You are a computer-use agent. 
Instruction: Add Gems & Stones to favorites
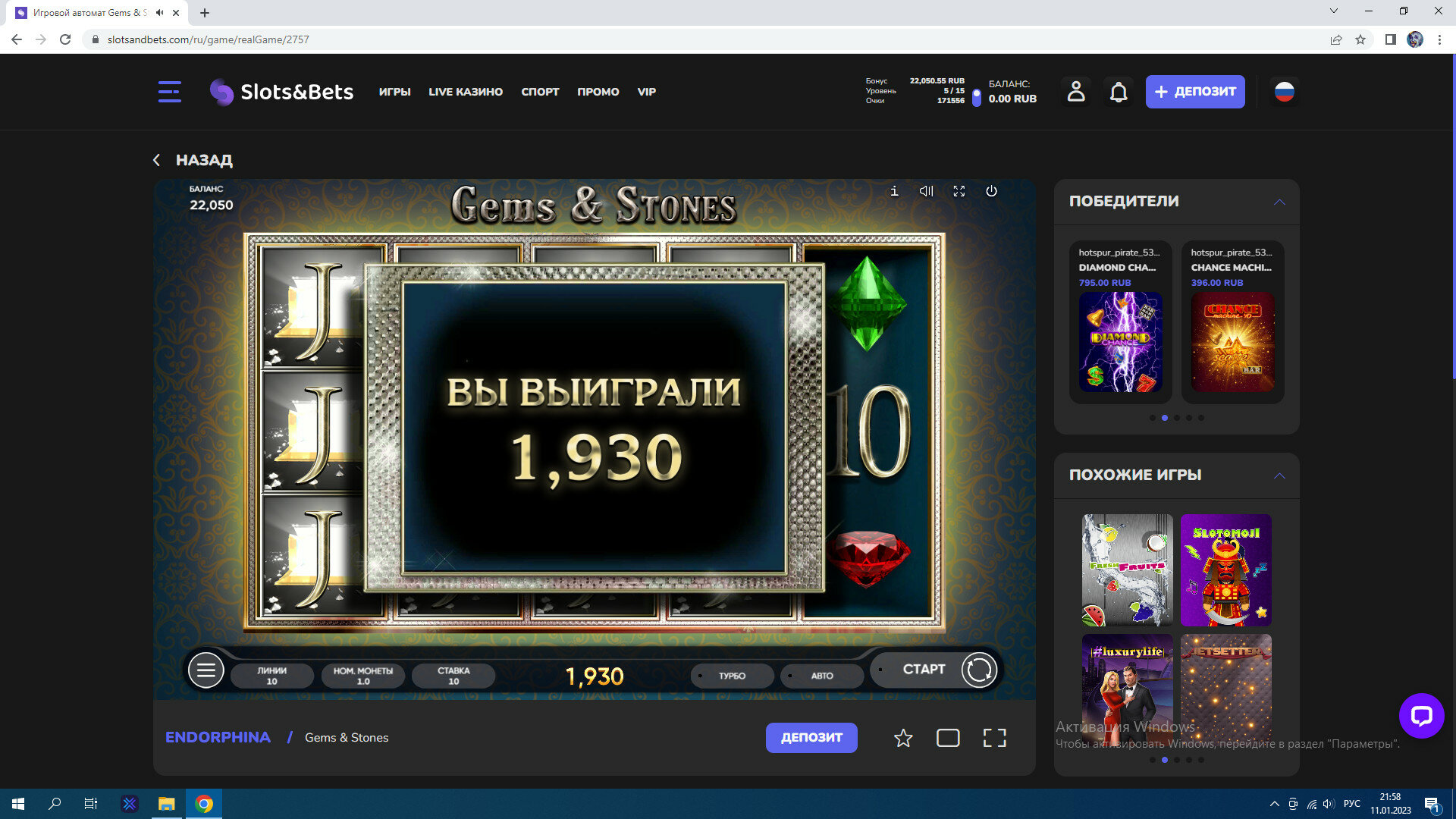click(902, 738)
